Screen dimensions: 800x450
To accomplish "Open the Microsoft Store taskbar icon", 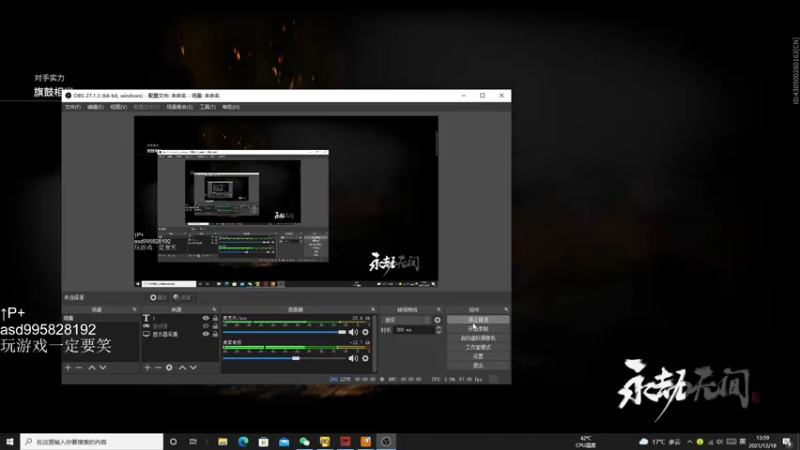I will pos(263,441).
